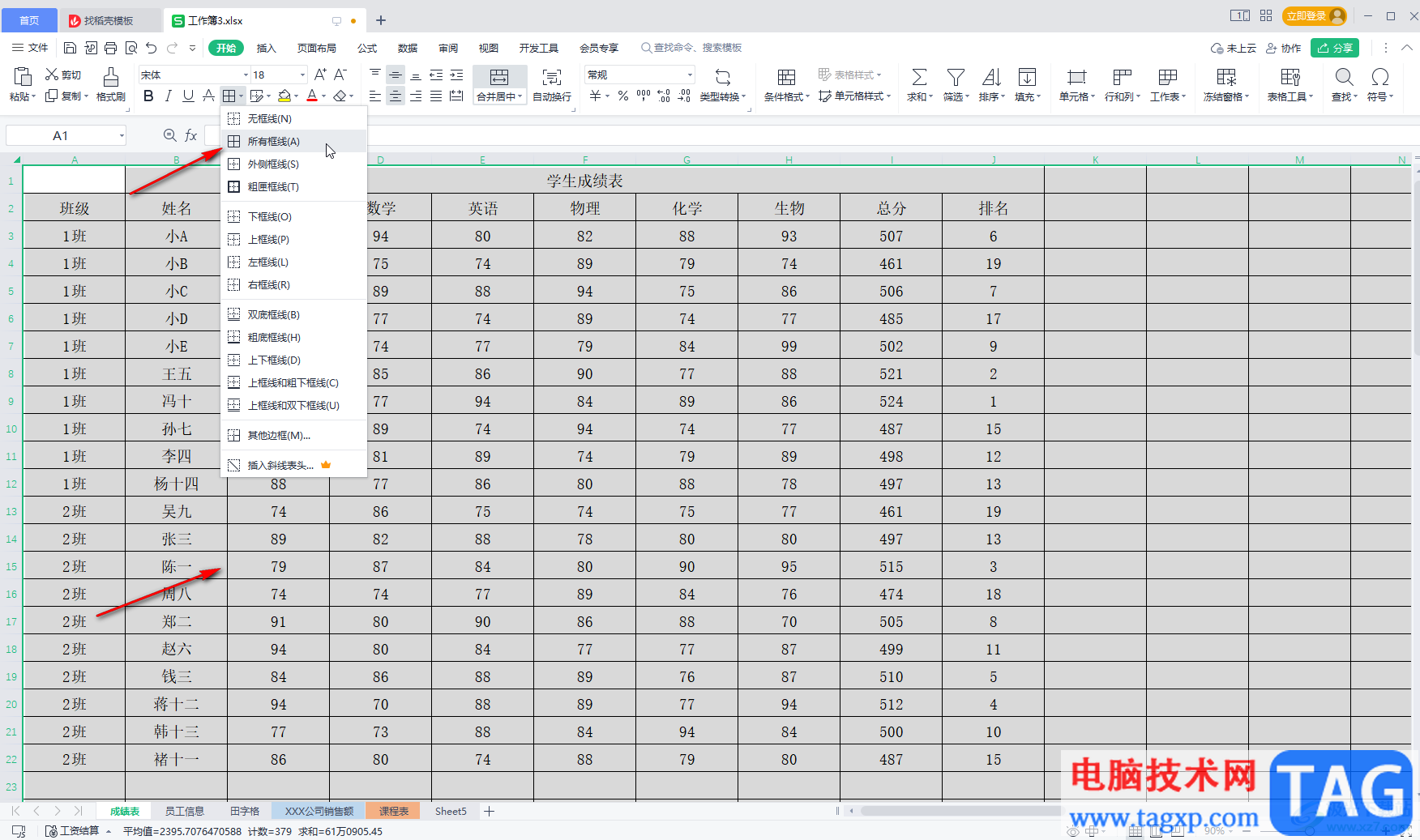Viewport: 1420px width, 840px height.
Task: Open the number format 常规 dropdown
Action: [690, 75]
